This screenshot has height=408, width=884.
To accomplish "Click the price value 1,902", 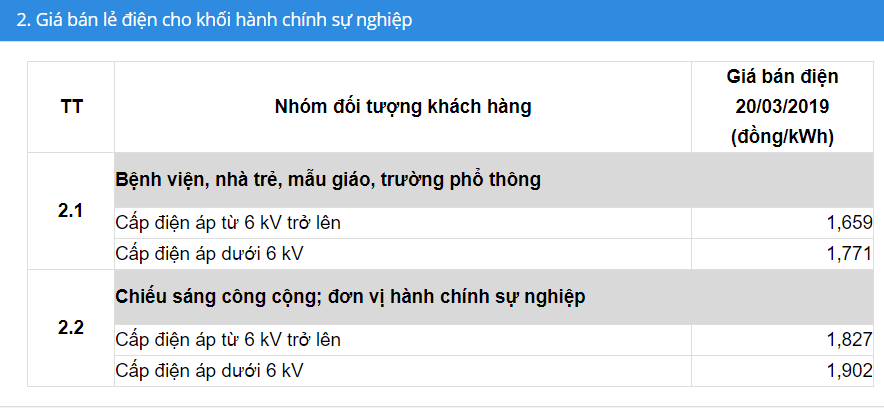I will tap(850, 371).
